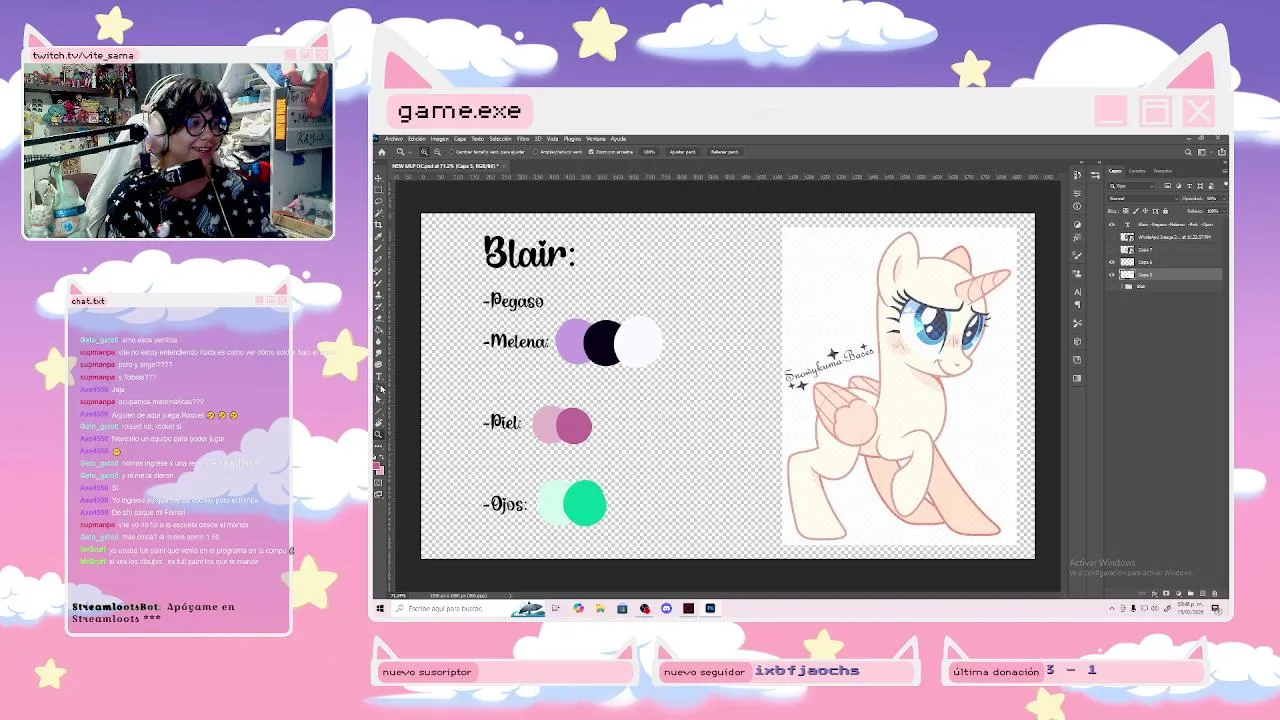Click the 100% zoom button

pos(649,152)
